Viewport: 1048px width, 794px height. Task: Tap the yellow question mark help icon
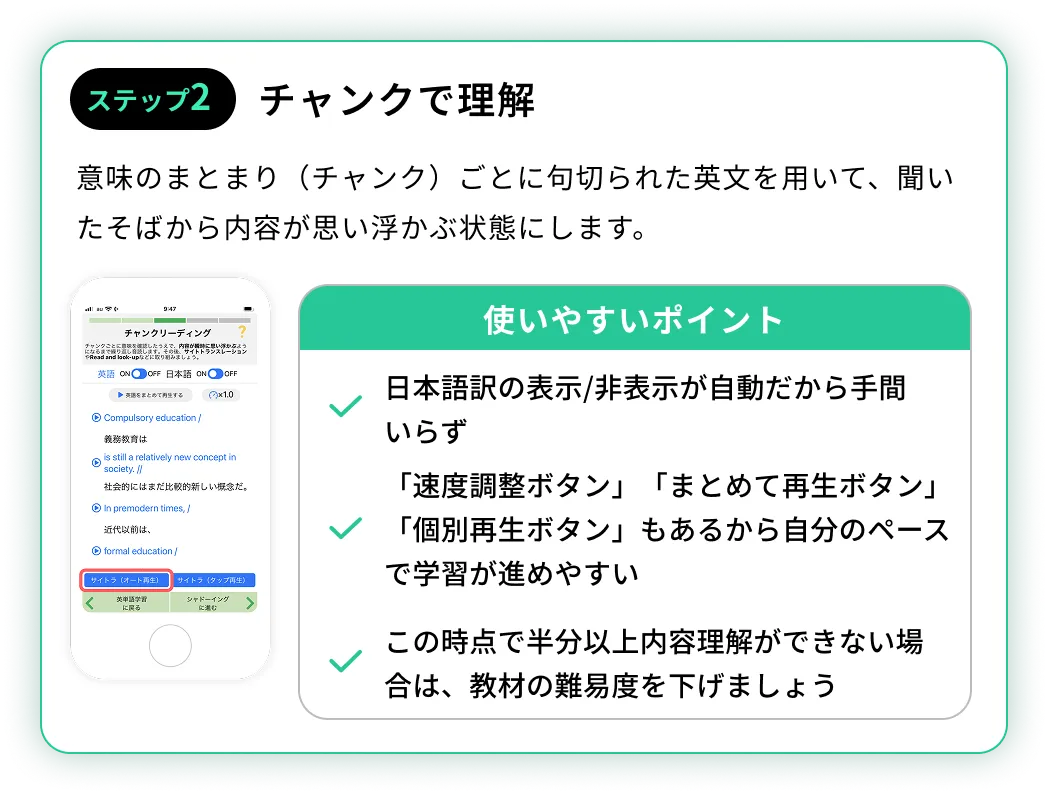(x=242, y=332)
